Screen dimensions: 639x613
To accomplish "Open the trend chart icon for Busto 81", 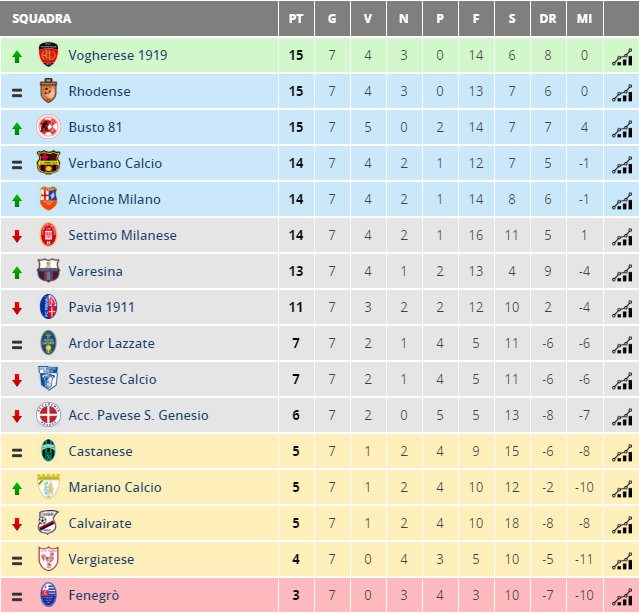I will coord(622,129).
